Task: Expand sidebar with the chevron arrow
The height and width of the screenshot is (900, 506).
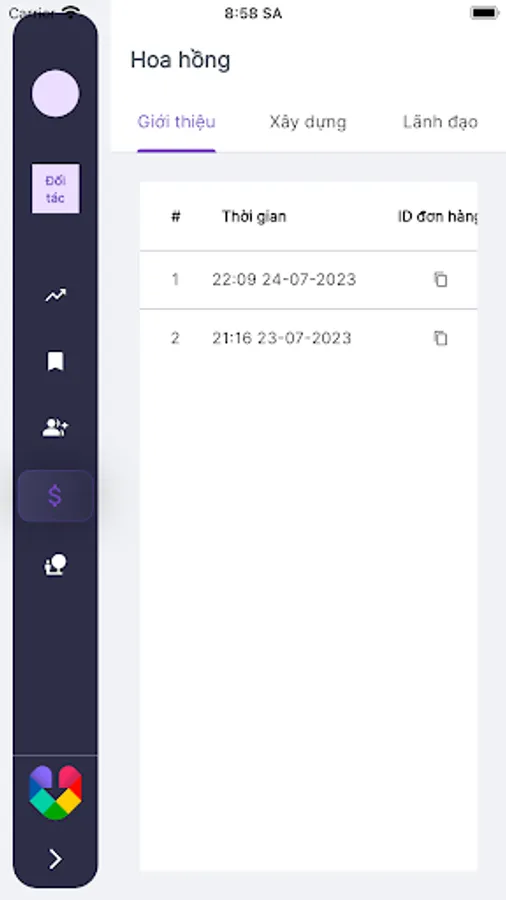Action: pyautogui.click(x=55, y=859)
